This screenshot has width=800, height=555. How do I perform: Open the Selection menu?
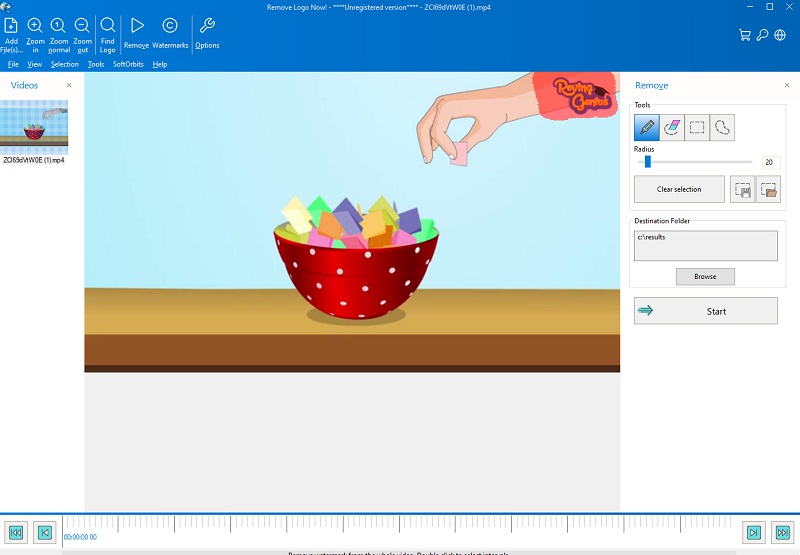pyautogui.click(x=65, y=64)
